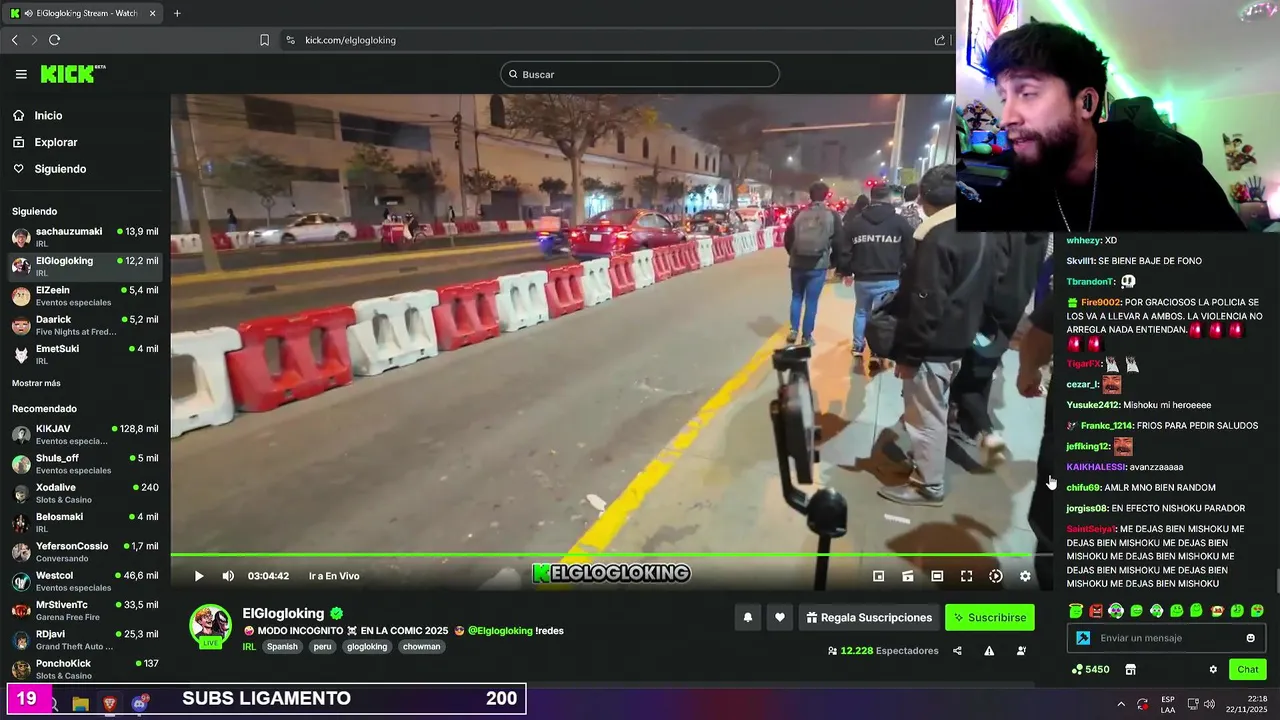Viewport: 1280px width, 720px height.
Task: Mute the stream with the speaker icon
Action: pos(228,576)
